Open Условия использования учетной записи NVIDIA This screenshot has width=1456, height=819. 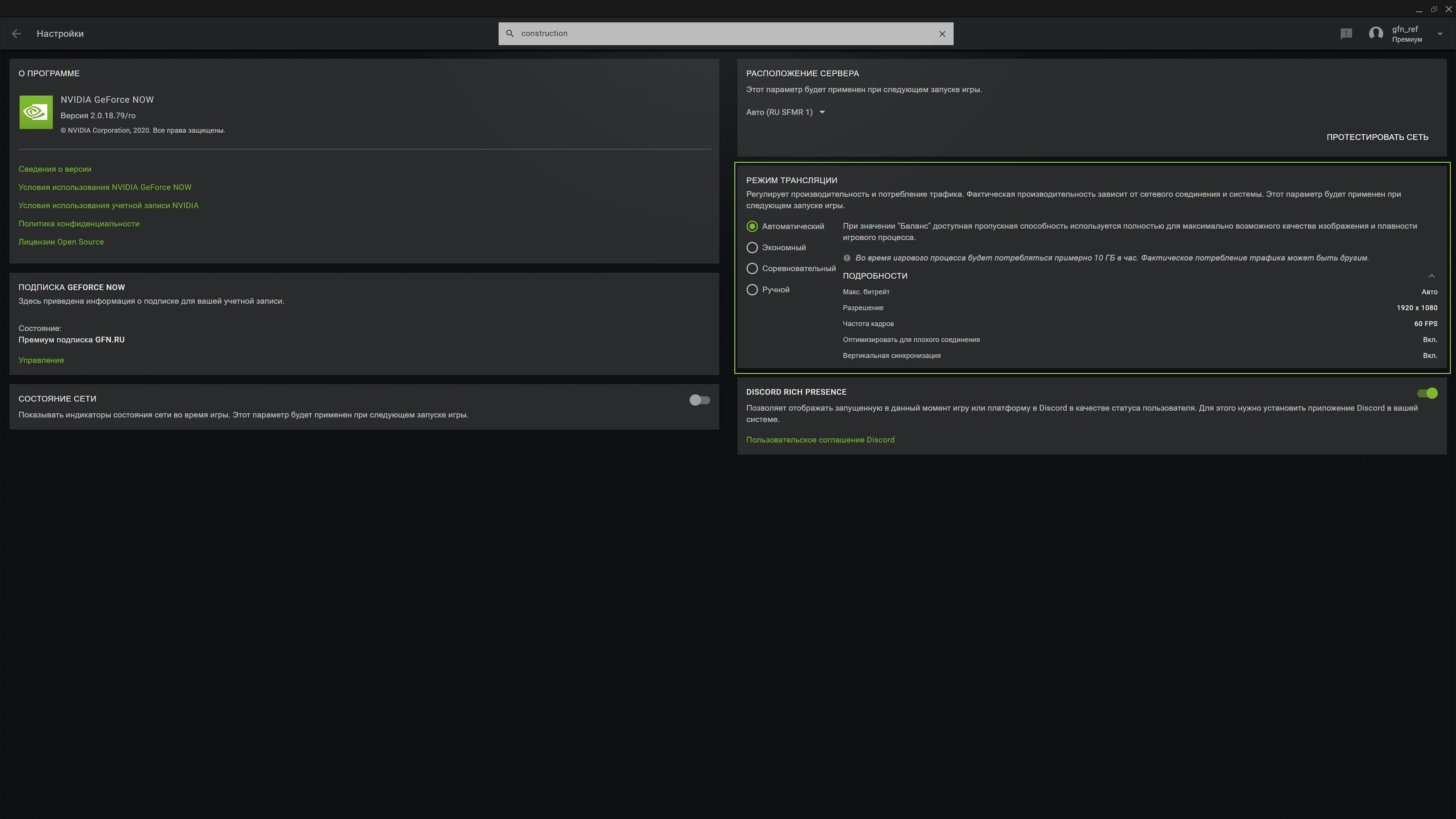108,206
